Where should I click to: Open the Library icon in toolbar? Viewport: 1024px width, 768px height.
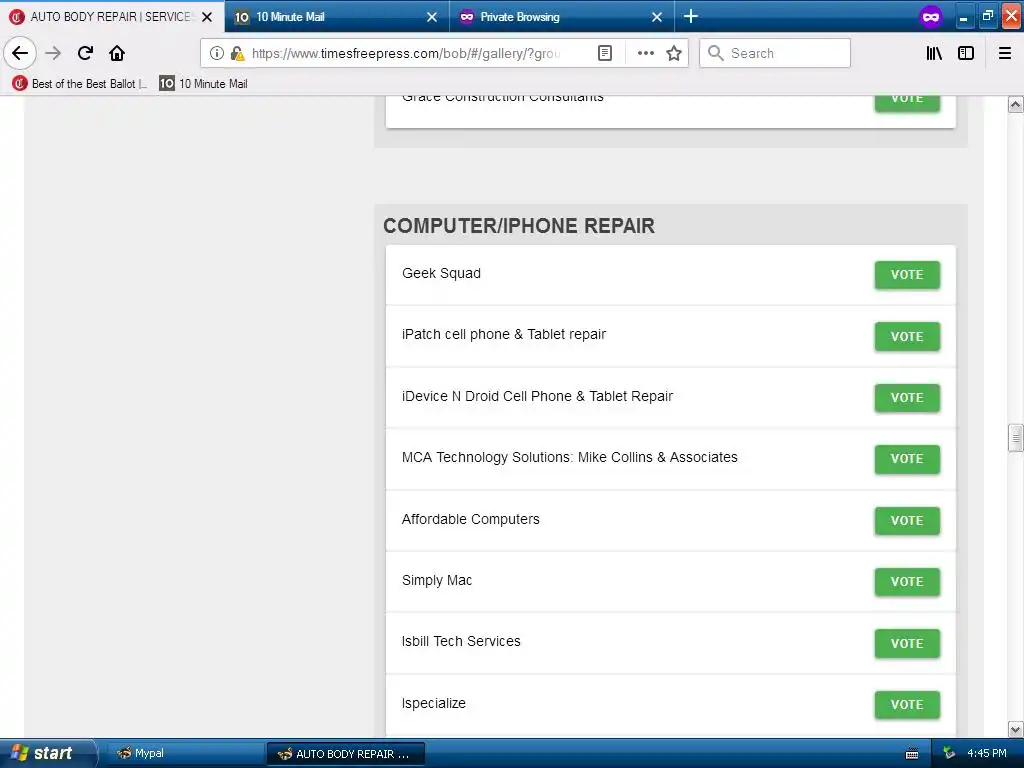[x=934, y=53]
